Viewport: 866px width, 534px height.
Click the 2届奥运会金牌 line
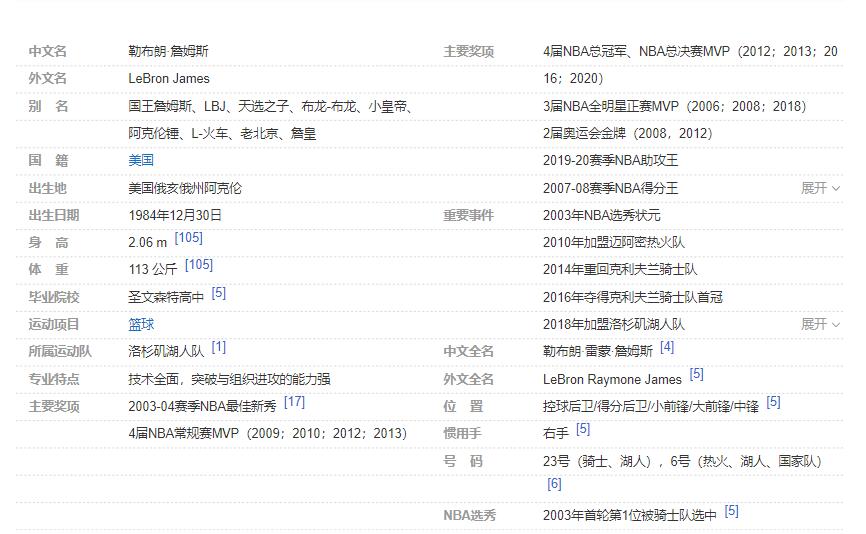628,133
